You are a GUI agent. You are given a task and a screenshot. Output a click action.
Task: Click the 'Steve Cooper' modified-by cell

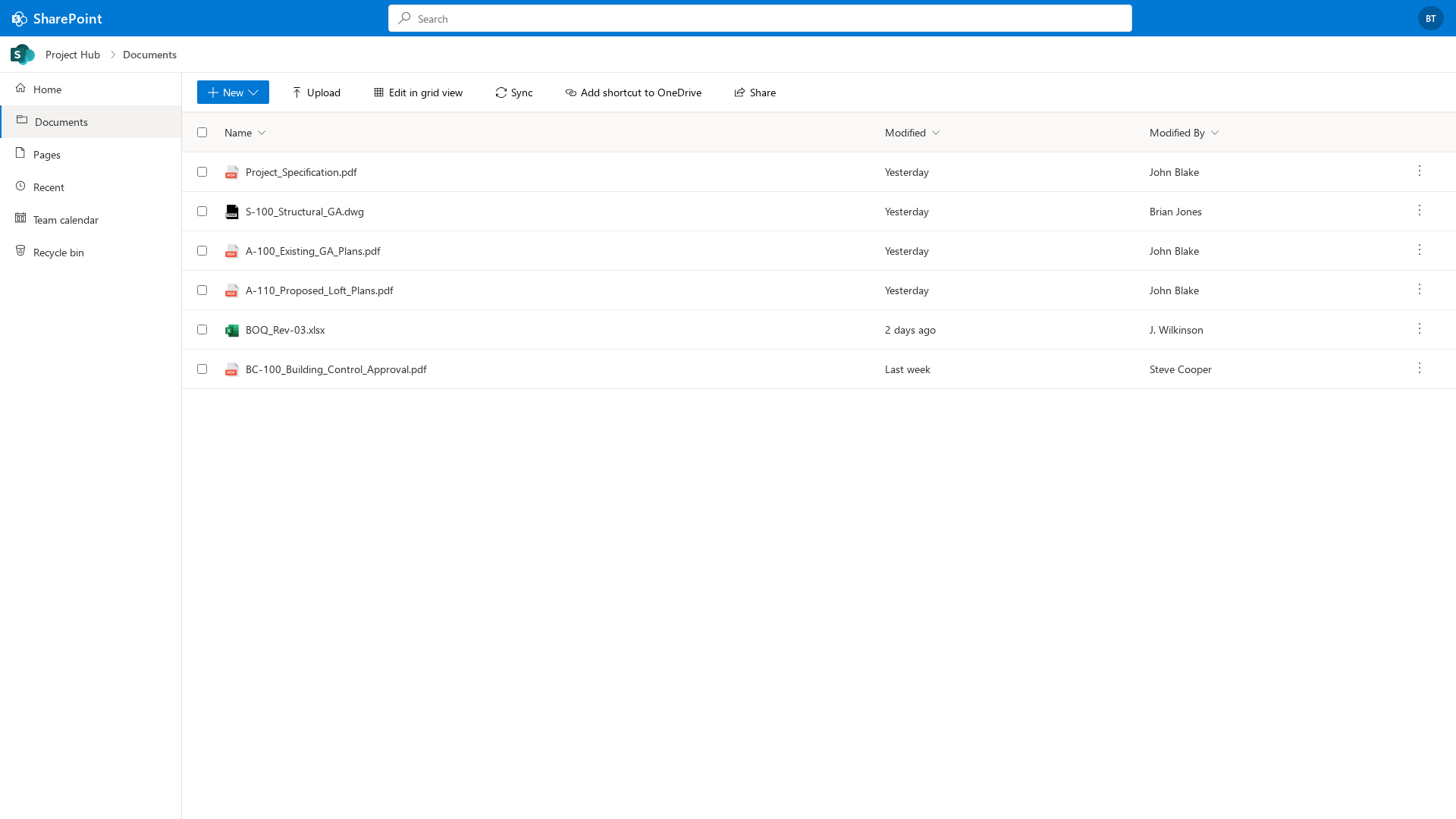[1181, 369]
